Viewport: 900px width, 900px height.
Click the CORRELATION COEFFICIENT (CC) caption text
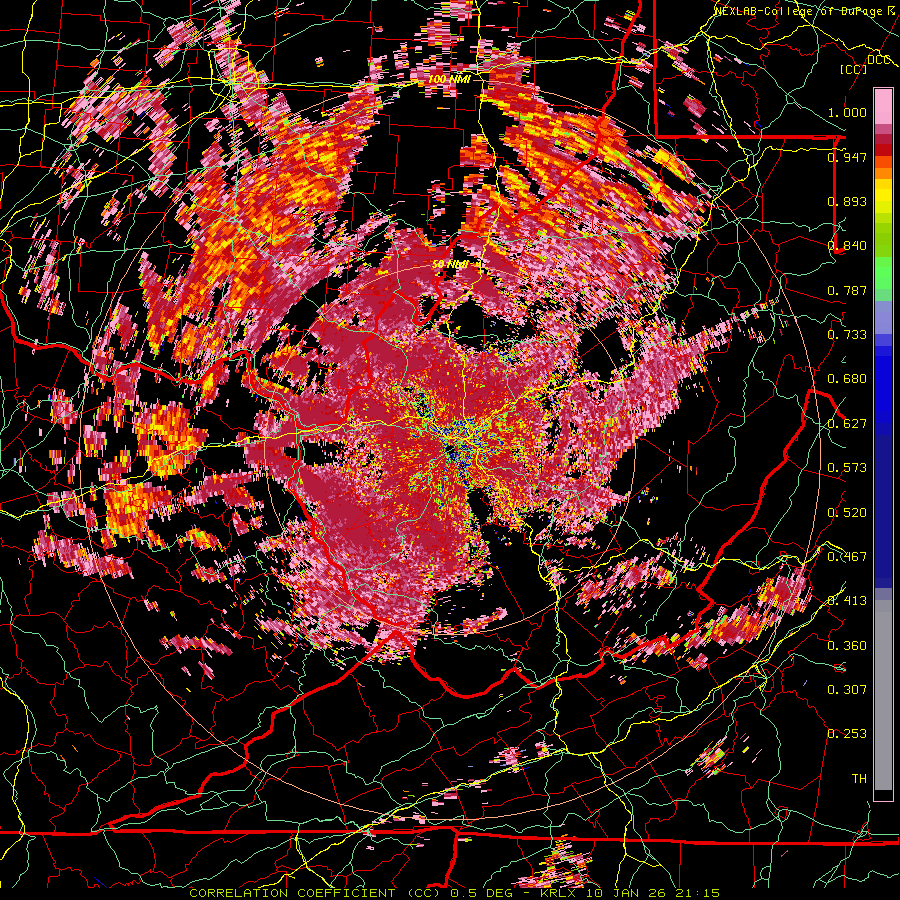click(x=312, y=893)
